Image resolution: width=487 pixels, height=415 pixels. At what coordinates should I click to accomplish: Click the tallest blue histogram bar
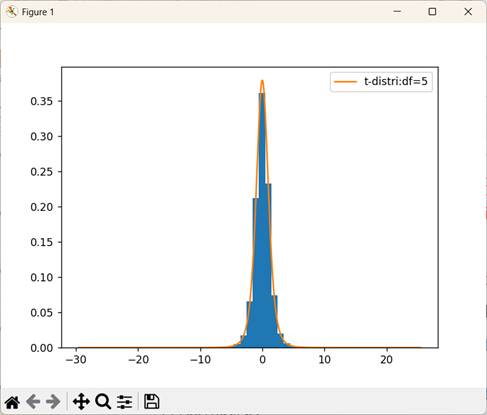pyautogui.click(x=262, y=220)
